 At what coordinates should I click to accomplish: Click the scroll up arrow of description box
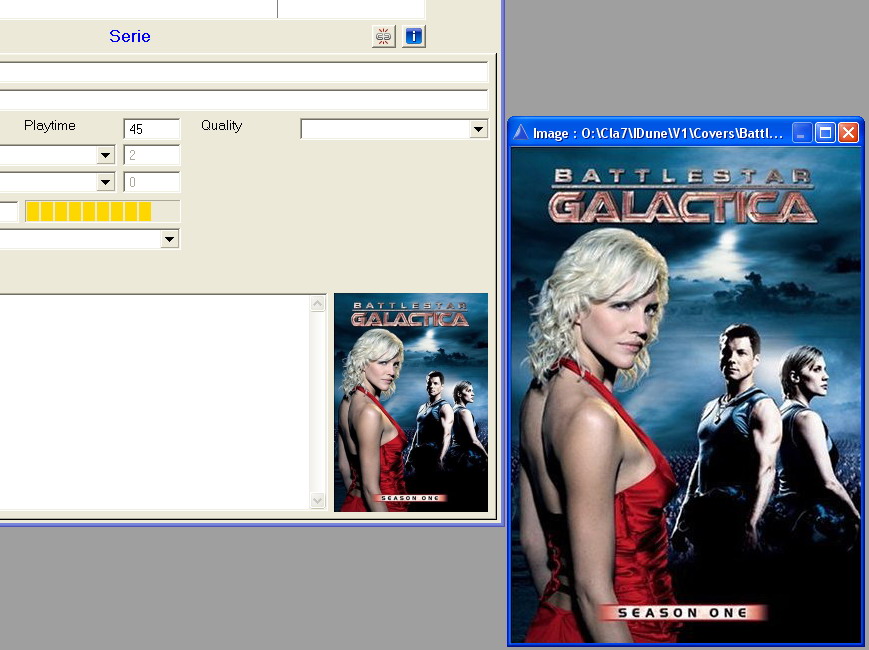[318, 304]
